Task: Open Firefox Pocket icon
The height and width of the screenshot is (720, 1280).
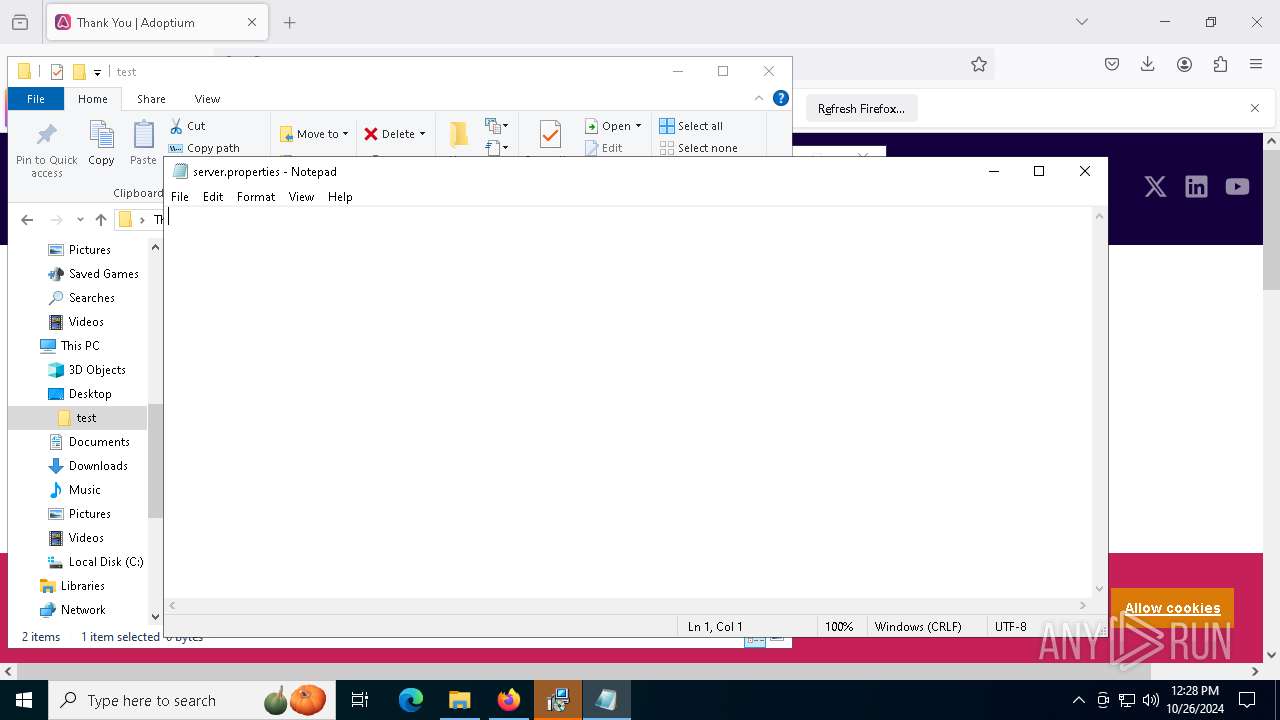Action: (1112, 64)
